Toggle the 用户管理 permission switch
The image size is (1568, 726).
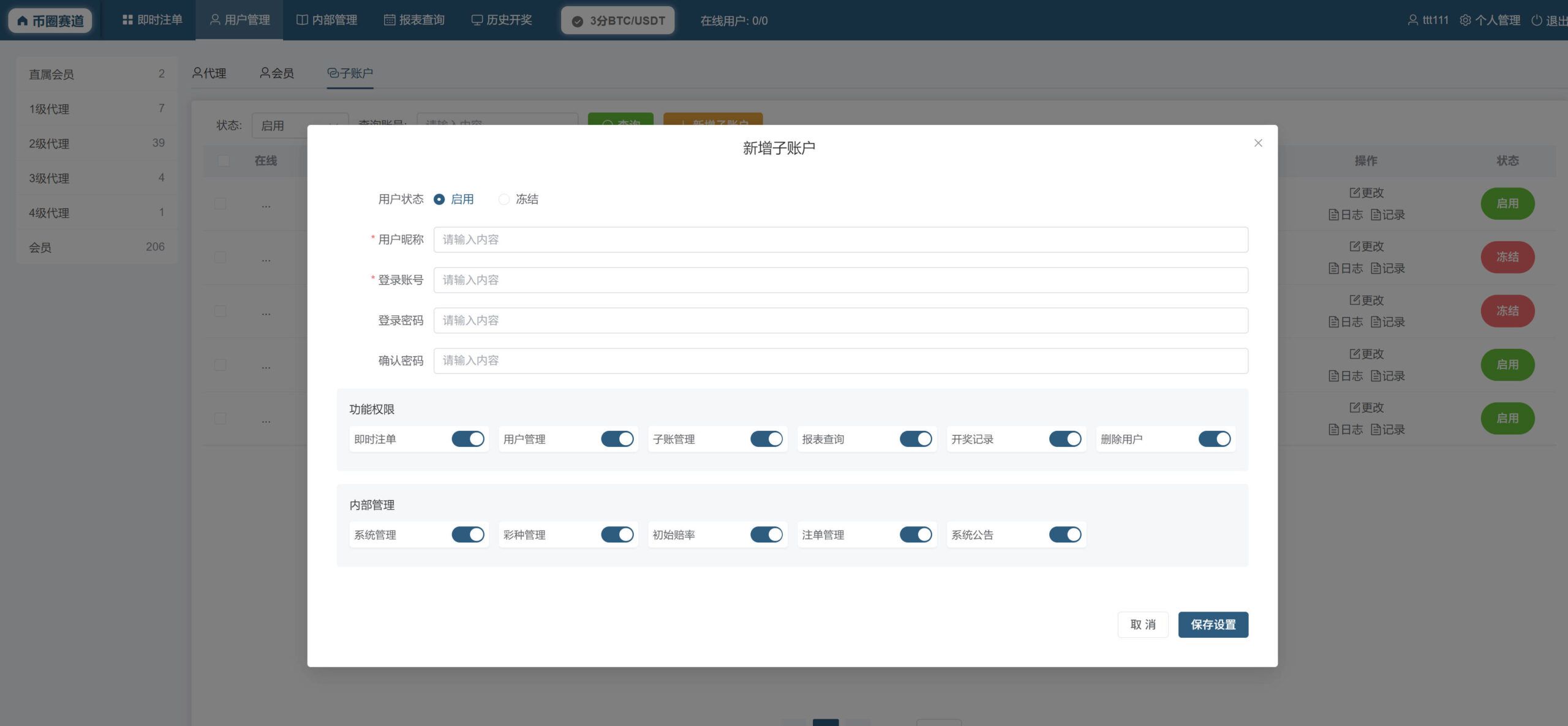pos(617,439)
